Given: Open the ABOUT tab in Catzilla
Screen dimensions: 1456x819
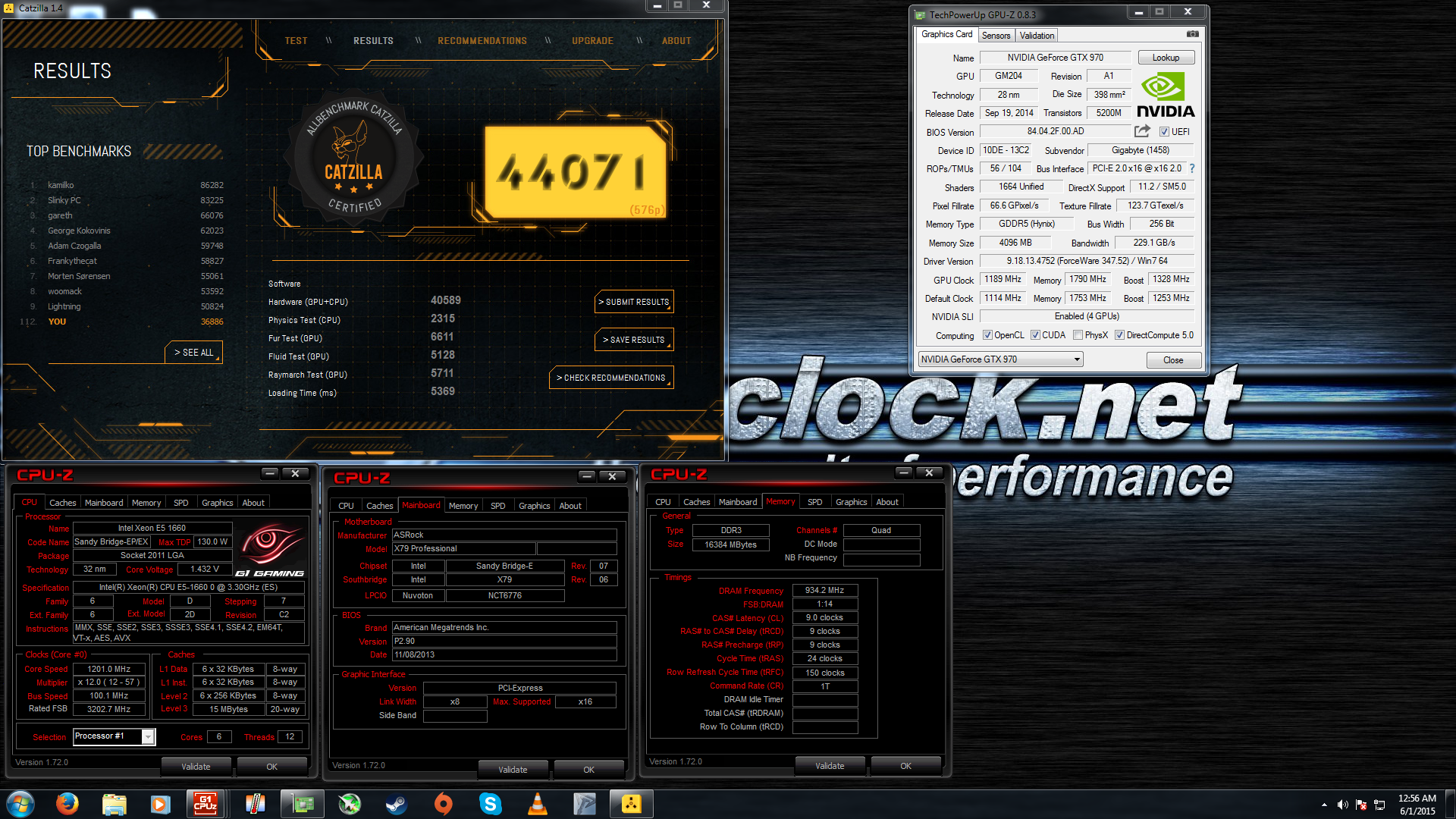Looking at the screenshot, I should tap(676, 41).
